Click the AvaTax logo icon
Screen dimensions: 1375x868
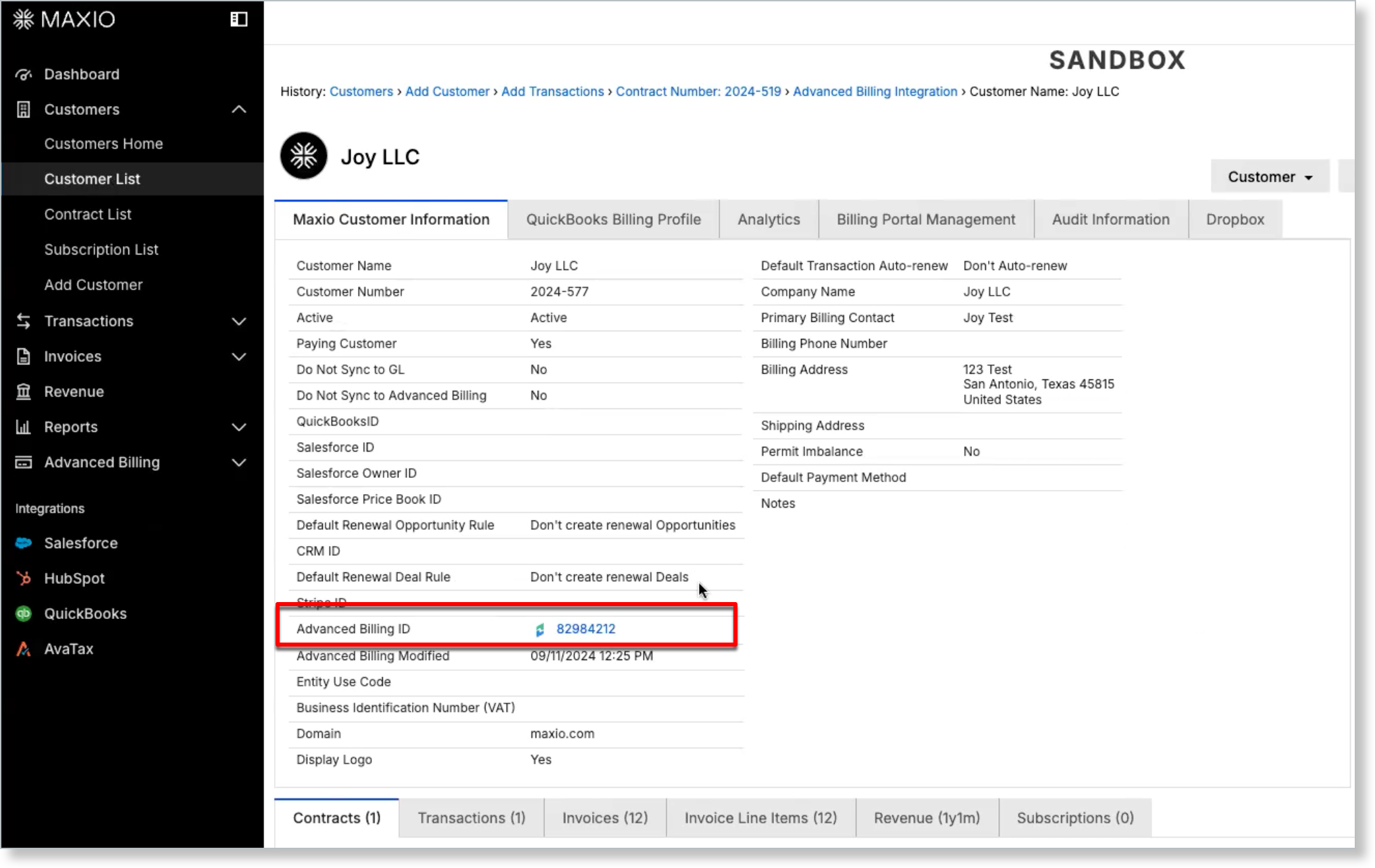(24, 649)
